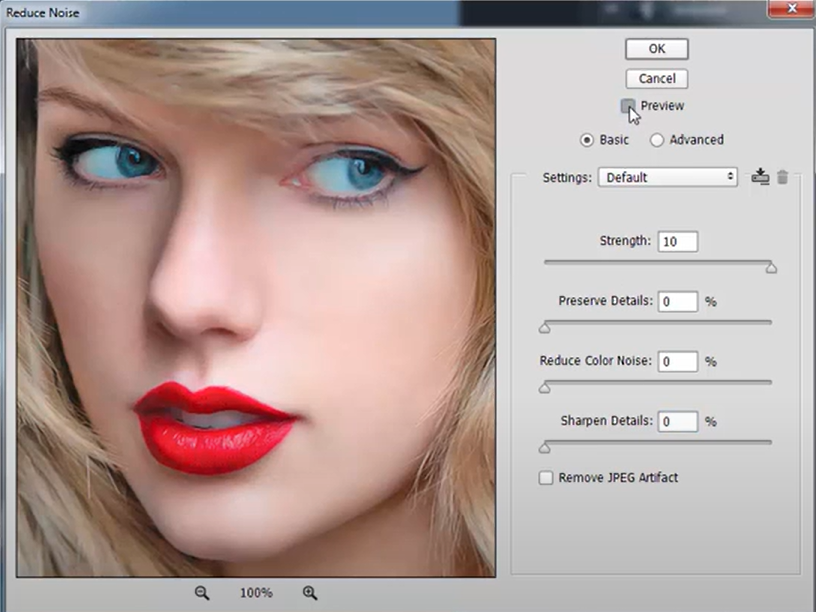816x612 pixels.
Task: Zoom out the preview with the minus magnifier
Action: click(x=202, y=593)
